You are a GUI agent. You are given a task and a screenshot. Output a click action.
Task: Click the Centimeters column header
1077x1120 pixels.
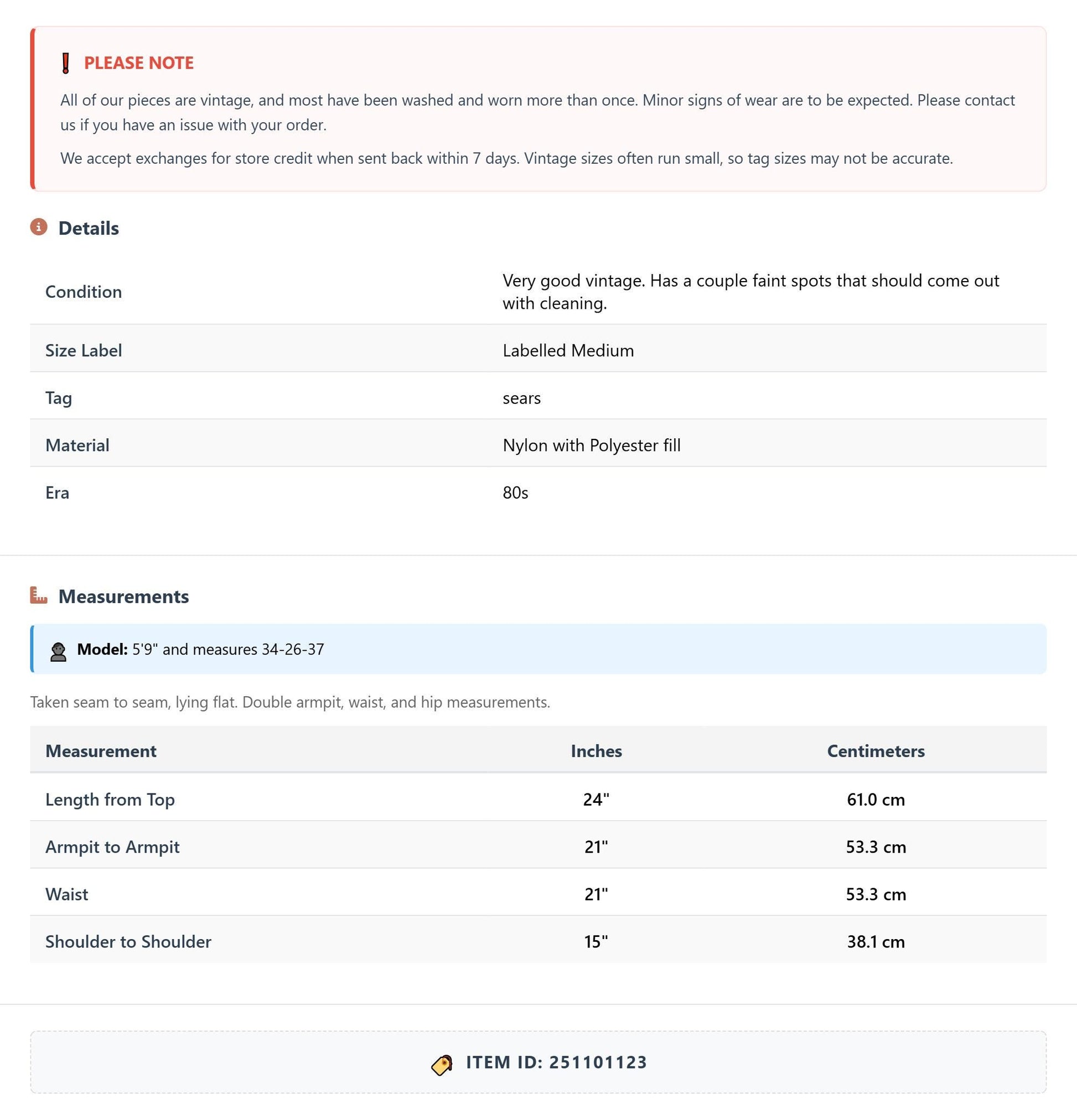click(x=876, y=751)
